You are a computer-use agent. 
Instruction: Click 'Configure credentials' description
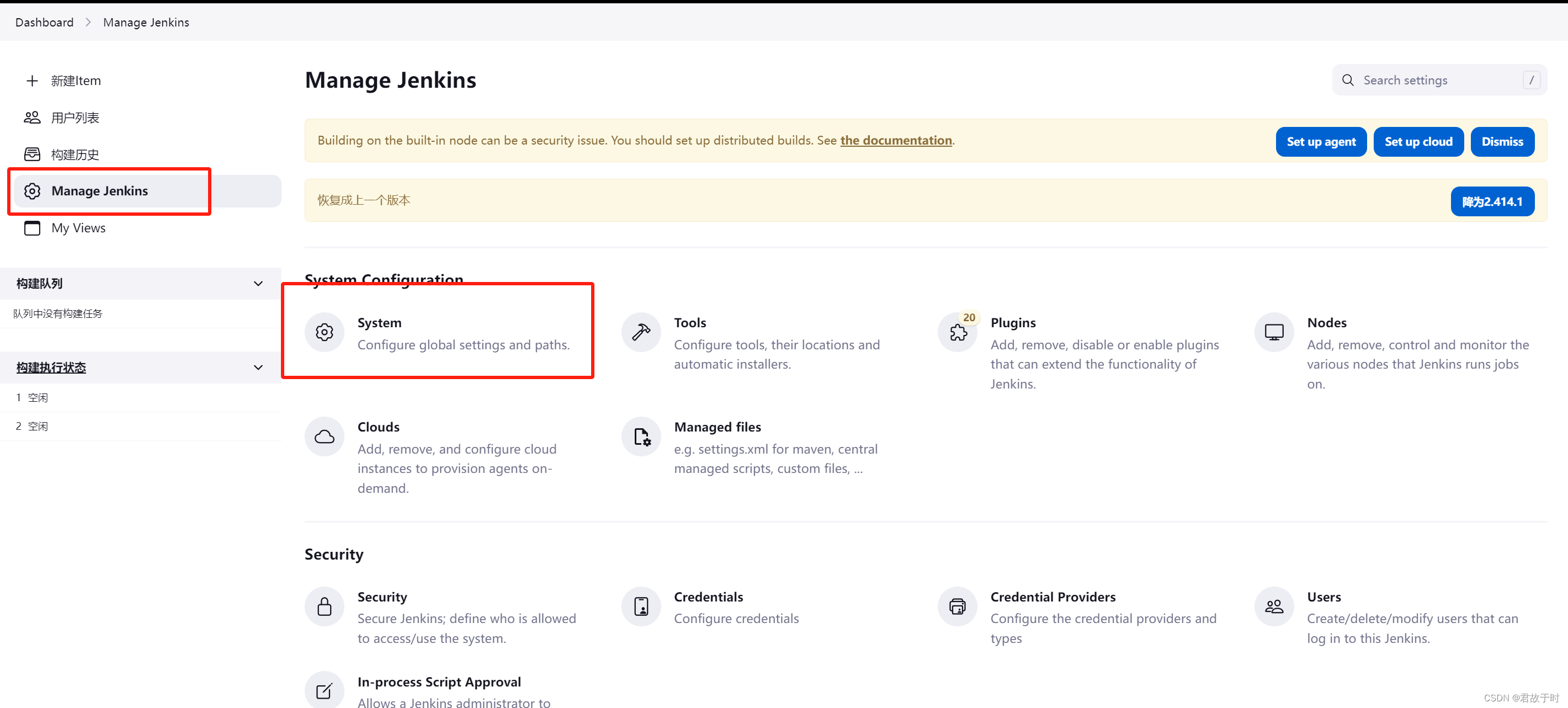tap(736, 619)
